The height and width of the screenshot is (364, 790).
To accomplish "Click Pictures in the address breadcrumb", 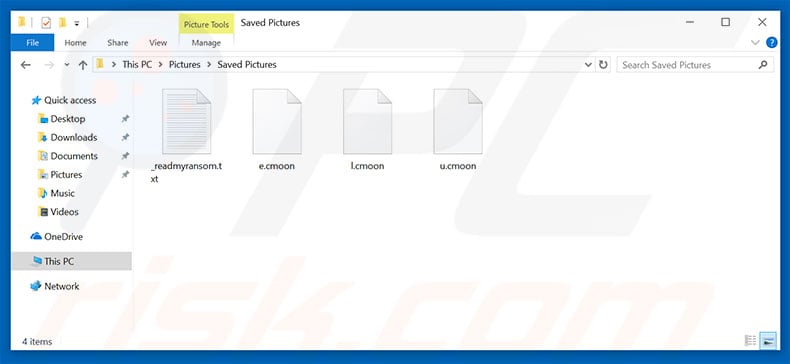I will [184, 65].
